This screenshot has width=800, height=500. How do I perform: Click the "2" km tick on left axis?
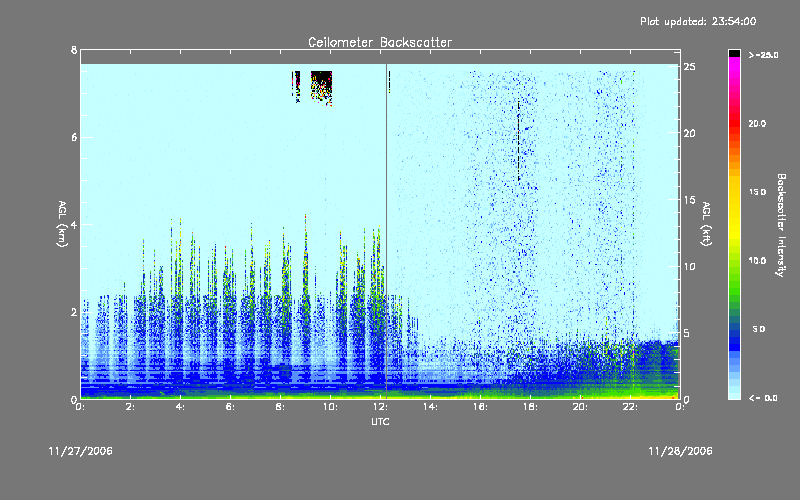[x=74, y=312]
